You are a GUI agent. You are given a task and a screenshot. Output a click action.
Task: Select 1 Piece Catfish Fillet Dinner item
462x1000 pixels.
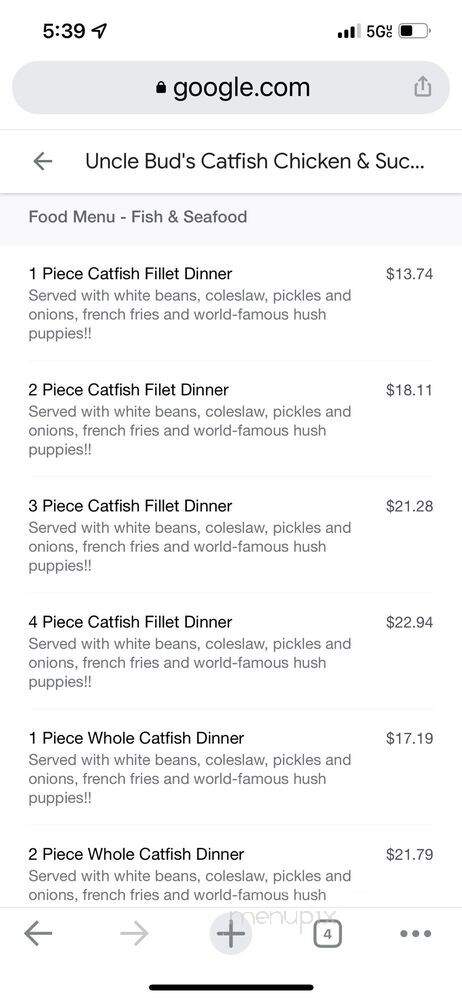pos(231,304)
